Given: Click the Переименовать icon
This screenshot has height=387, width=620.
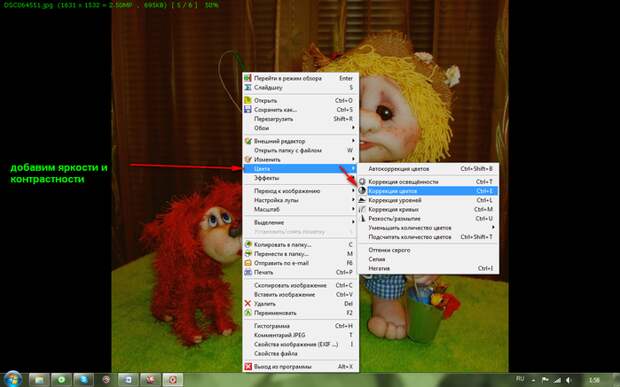Looking at the screenshot, I should click(x=248, y=313).
